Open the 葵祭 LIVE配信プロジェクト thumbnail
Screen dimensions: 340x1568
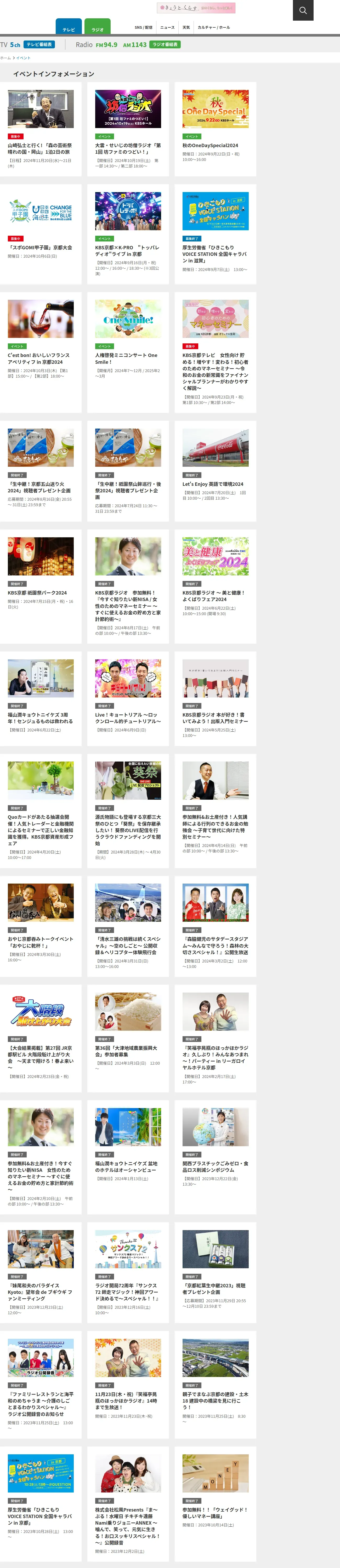click(128, 780)
